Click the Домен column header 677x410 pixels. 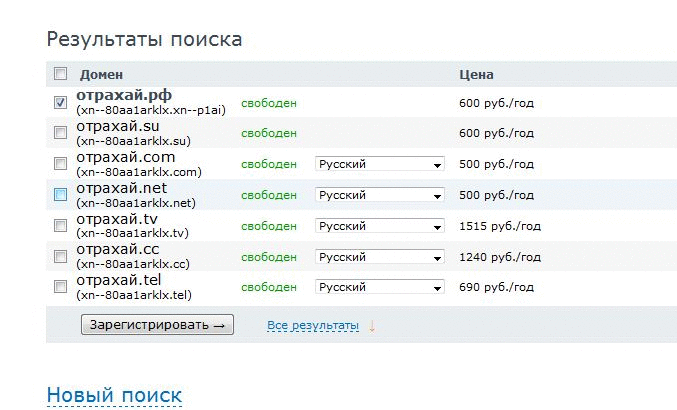pyautogui.click(x=101, y=75)
